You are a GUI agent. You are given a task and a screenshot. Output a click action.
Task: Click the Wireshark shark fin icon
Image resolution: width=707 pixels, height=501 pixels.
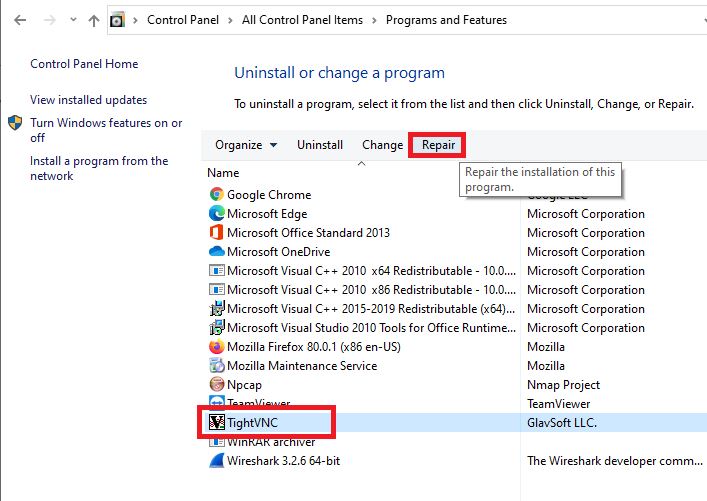point(216,460)
